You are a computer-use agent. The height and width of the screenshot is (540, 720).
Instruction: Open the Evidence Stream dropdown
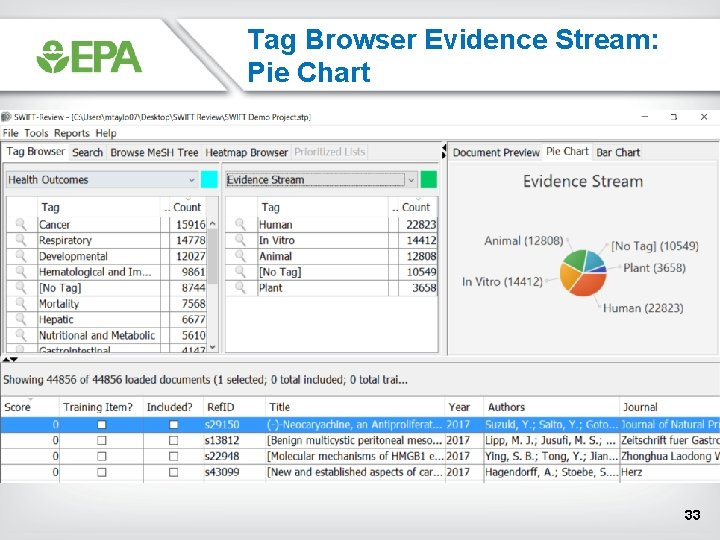tap(321, 180)
